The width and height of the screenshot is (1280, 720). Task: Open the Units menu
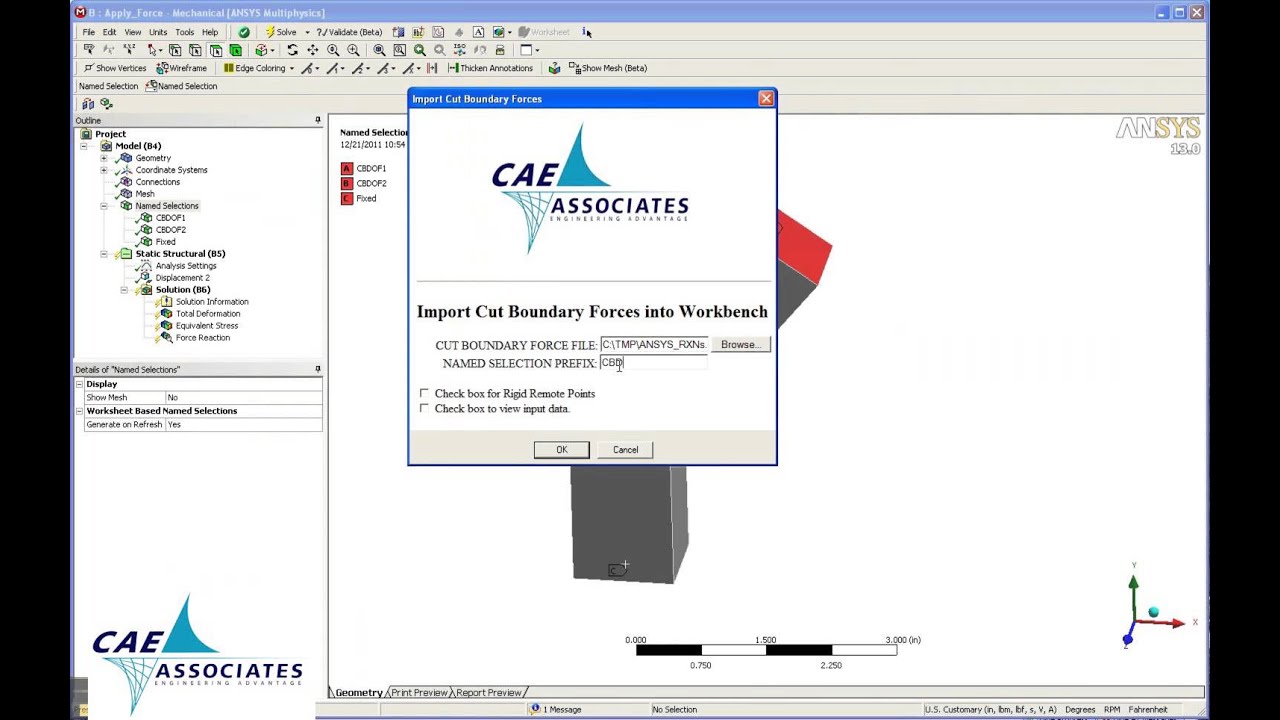click(x=158, y=32)
